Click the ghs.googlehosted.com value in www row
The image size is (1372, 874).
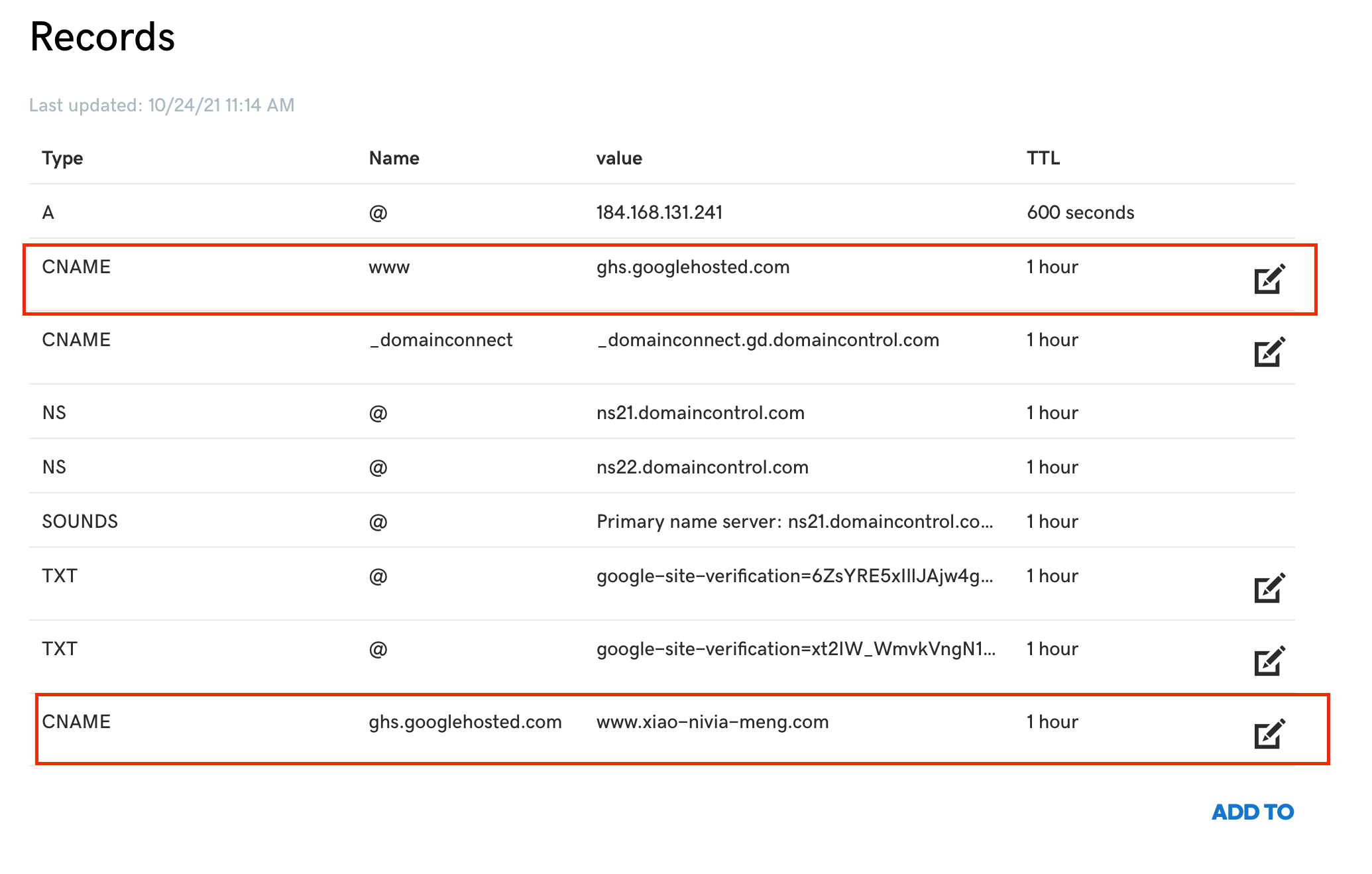(x=693, y=267)
